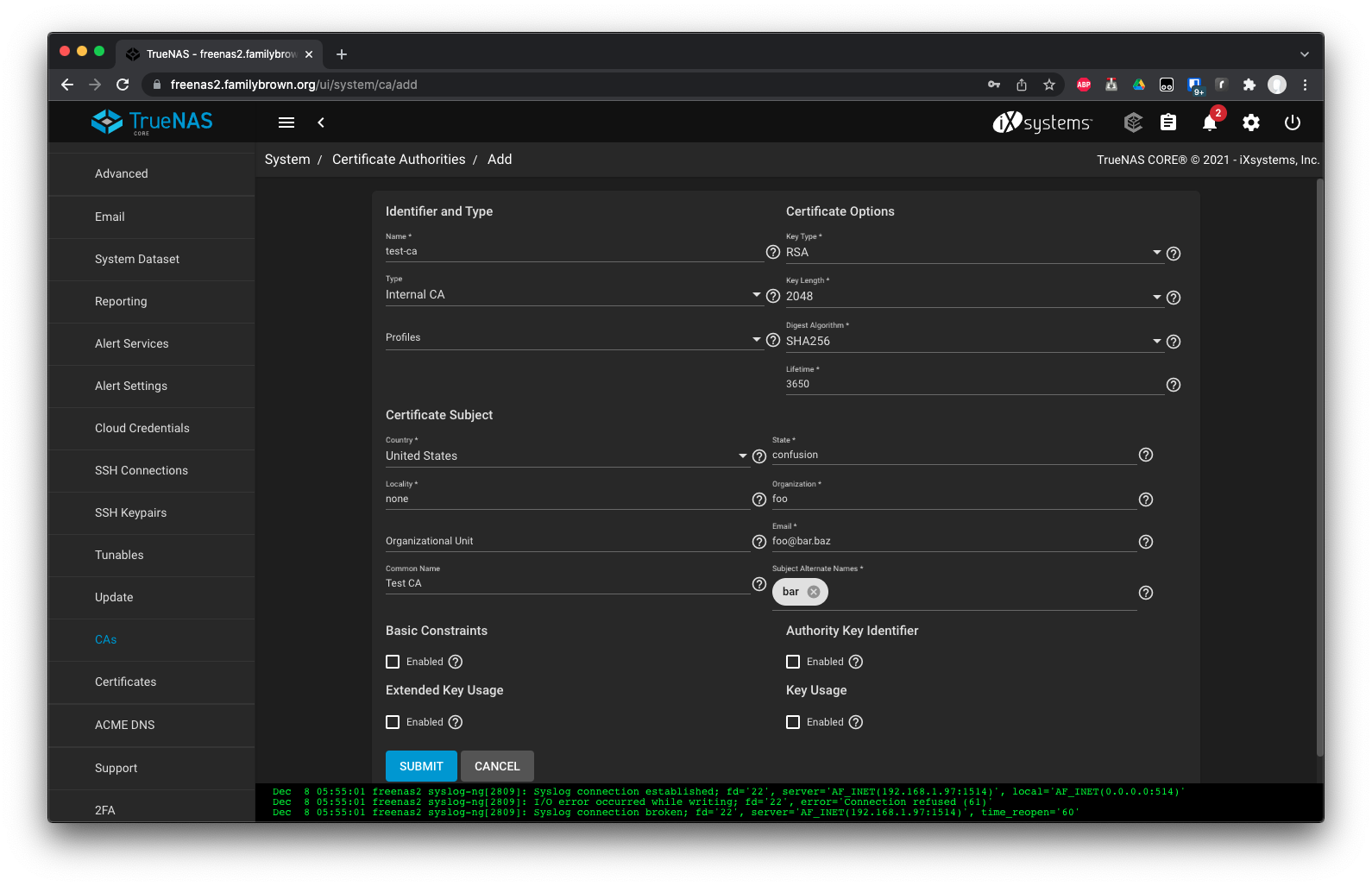This screenshot has width=1372, height=886.
Task: Click the page vertical scrollbar
Action: click(1319, 466)
